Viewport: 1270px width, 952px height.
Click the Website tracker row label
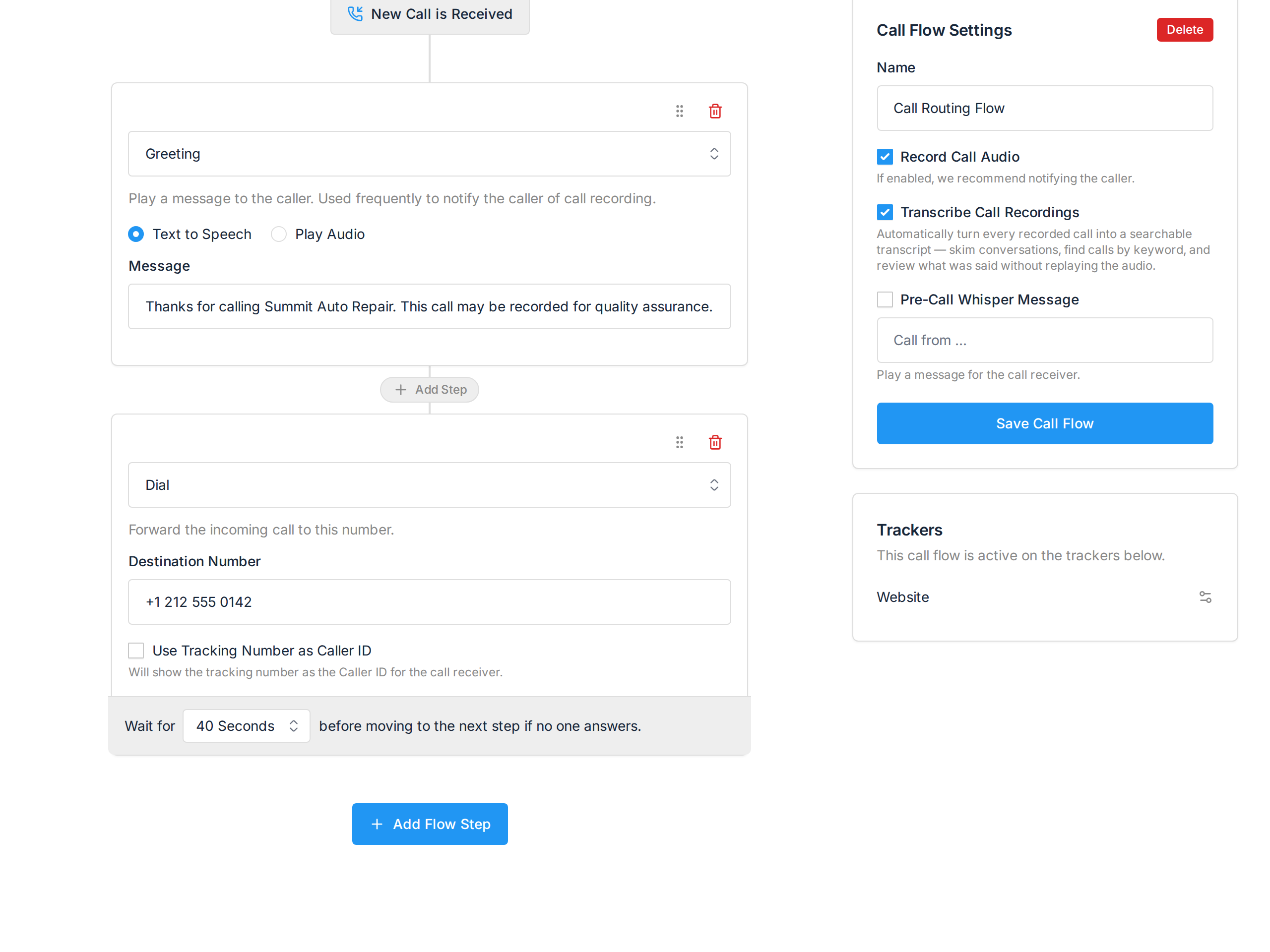click(x=902, y=597)
